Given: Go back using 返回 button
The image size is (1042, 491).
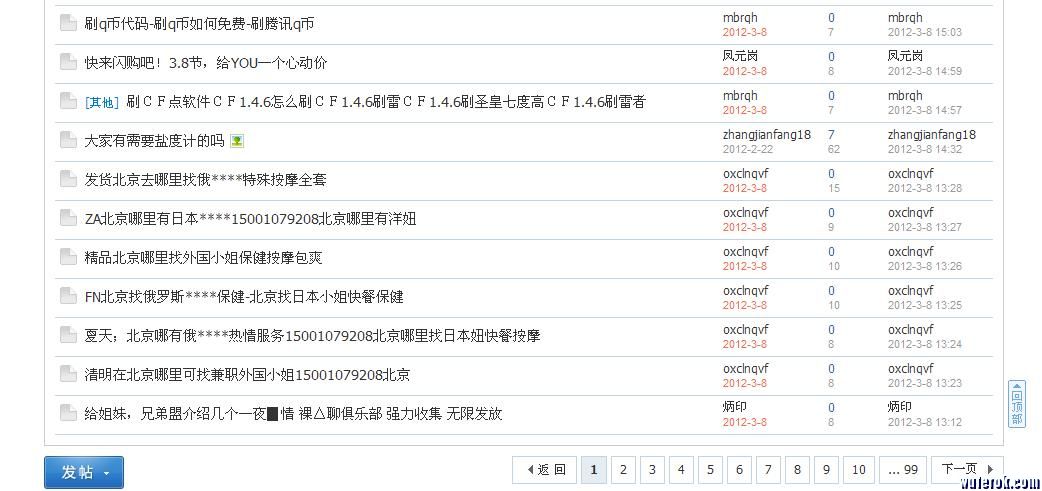Looking at the screenshot, I should coord(546,470).
